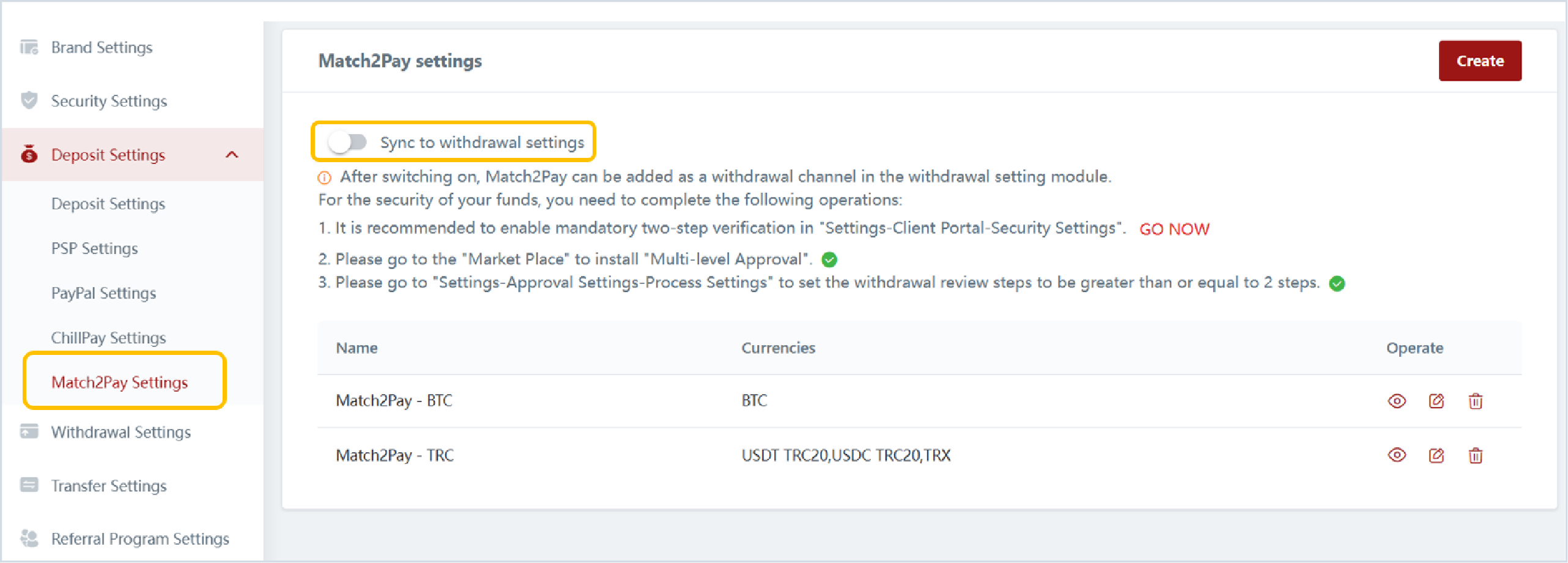Open Referral Program Settings menu
This screenshot has height=563, width=1568.
point(140,539)
